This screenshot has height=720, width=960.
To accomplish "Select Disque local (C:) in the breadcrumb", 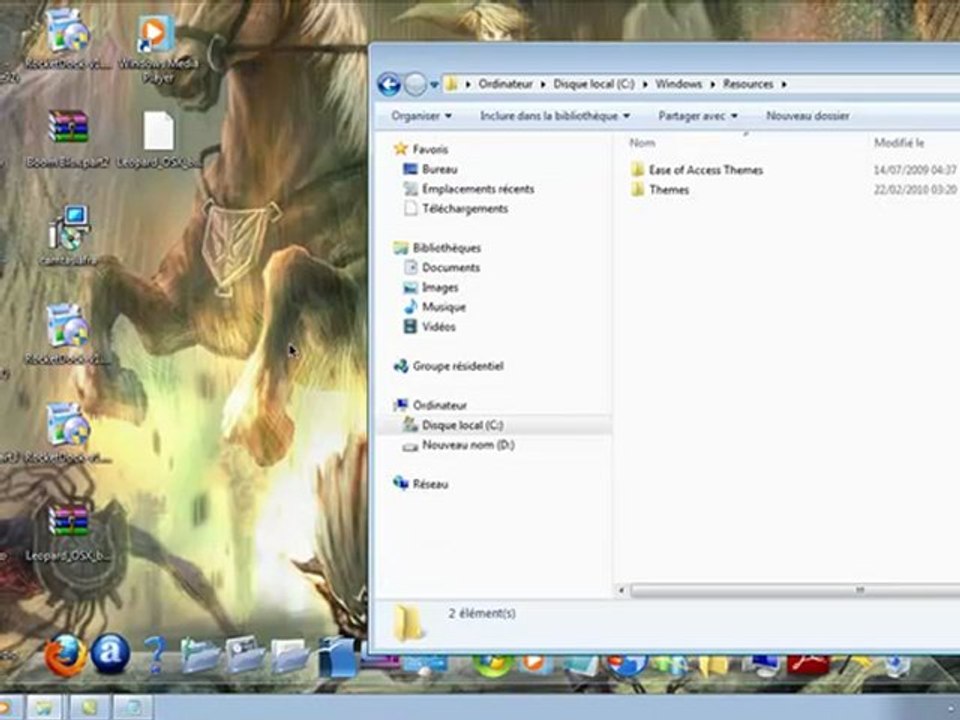I will (593, 84).
